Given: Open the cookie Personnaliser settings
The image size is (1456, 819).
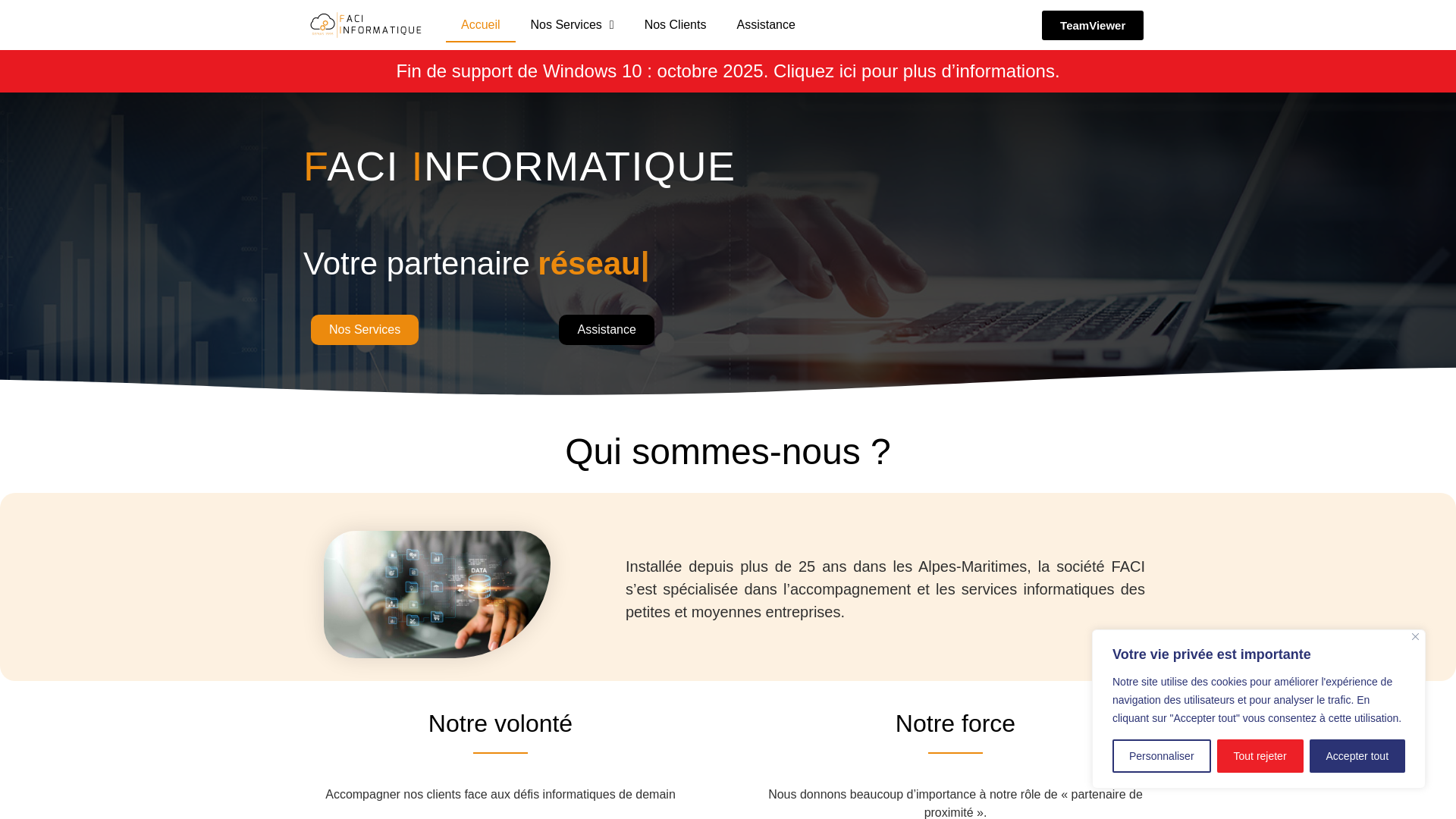Looking at the screenshot, I should point(1161,756).
